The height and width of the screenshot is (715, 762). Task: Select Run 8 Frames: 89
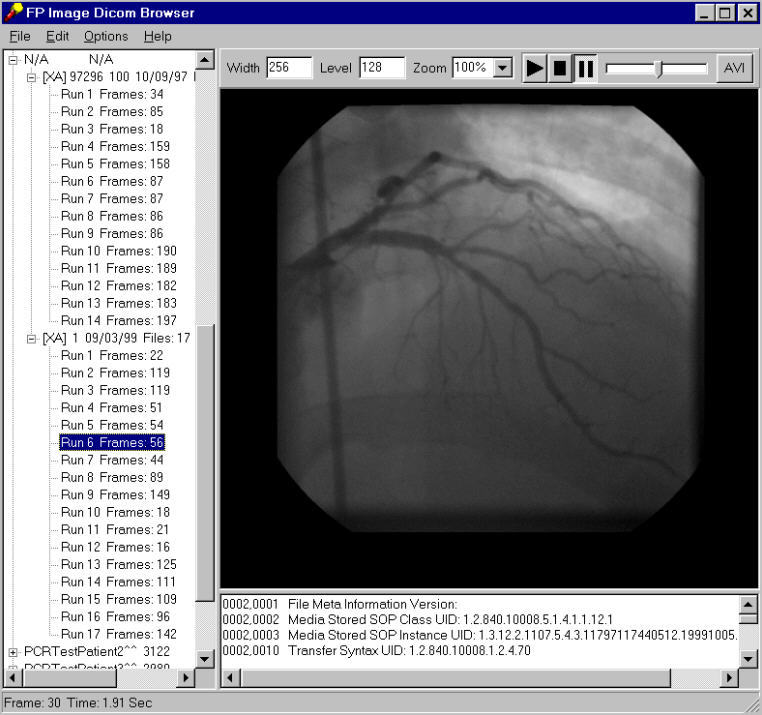tap(112, 477)
